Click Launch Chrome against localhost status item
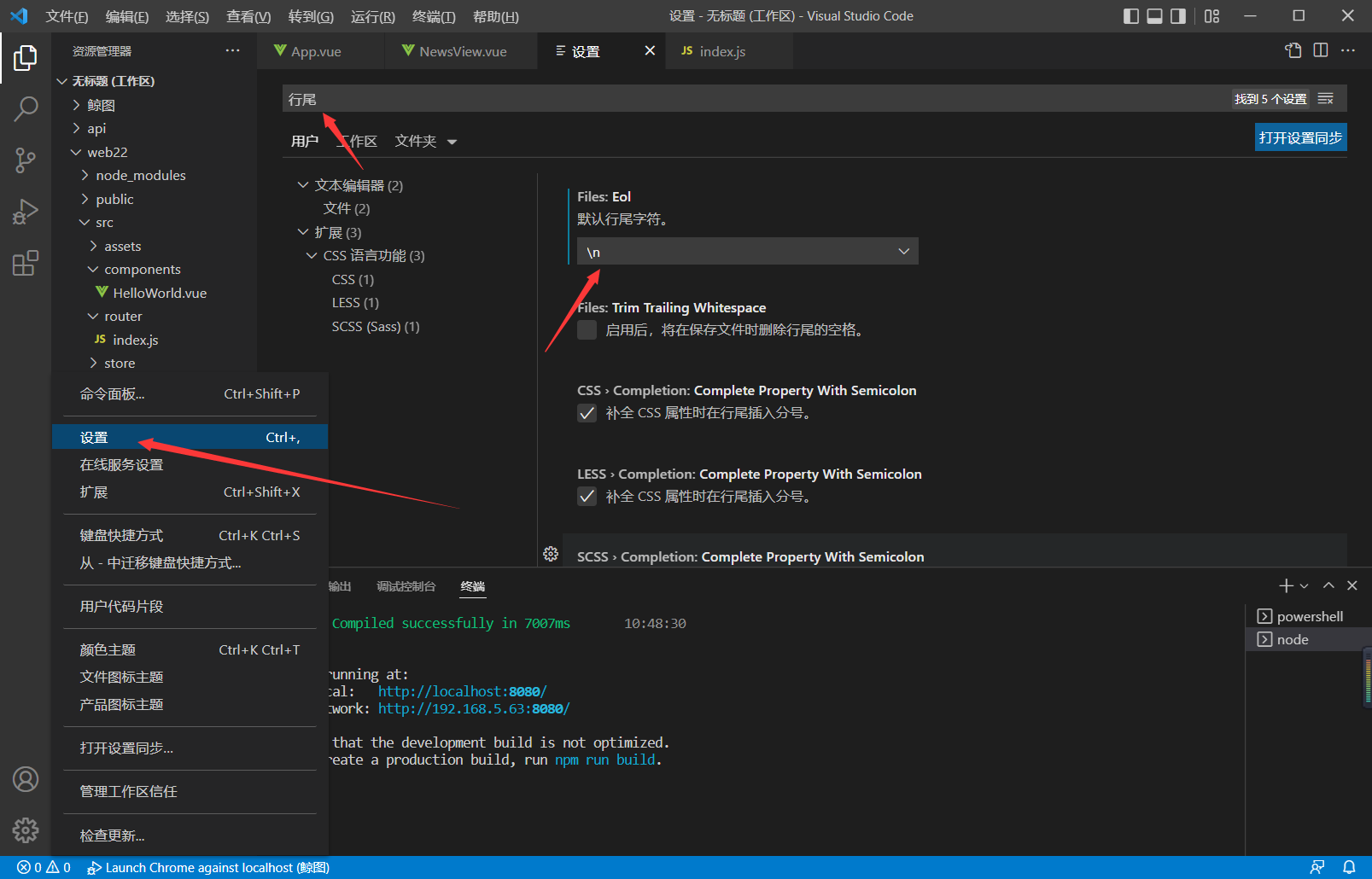 pyautogui.click(x=208, y=868)
